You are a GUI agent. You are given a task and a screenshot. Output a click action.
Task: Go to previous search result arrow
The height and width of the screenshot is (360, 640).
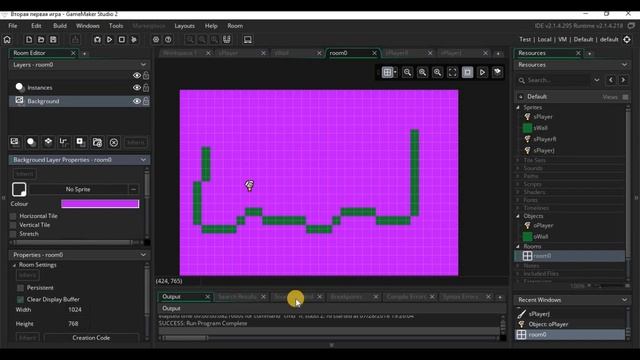[x=611, y=80]
